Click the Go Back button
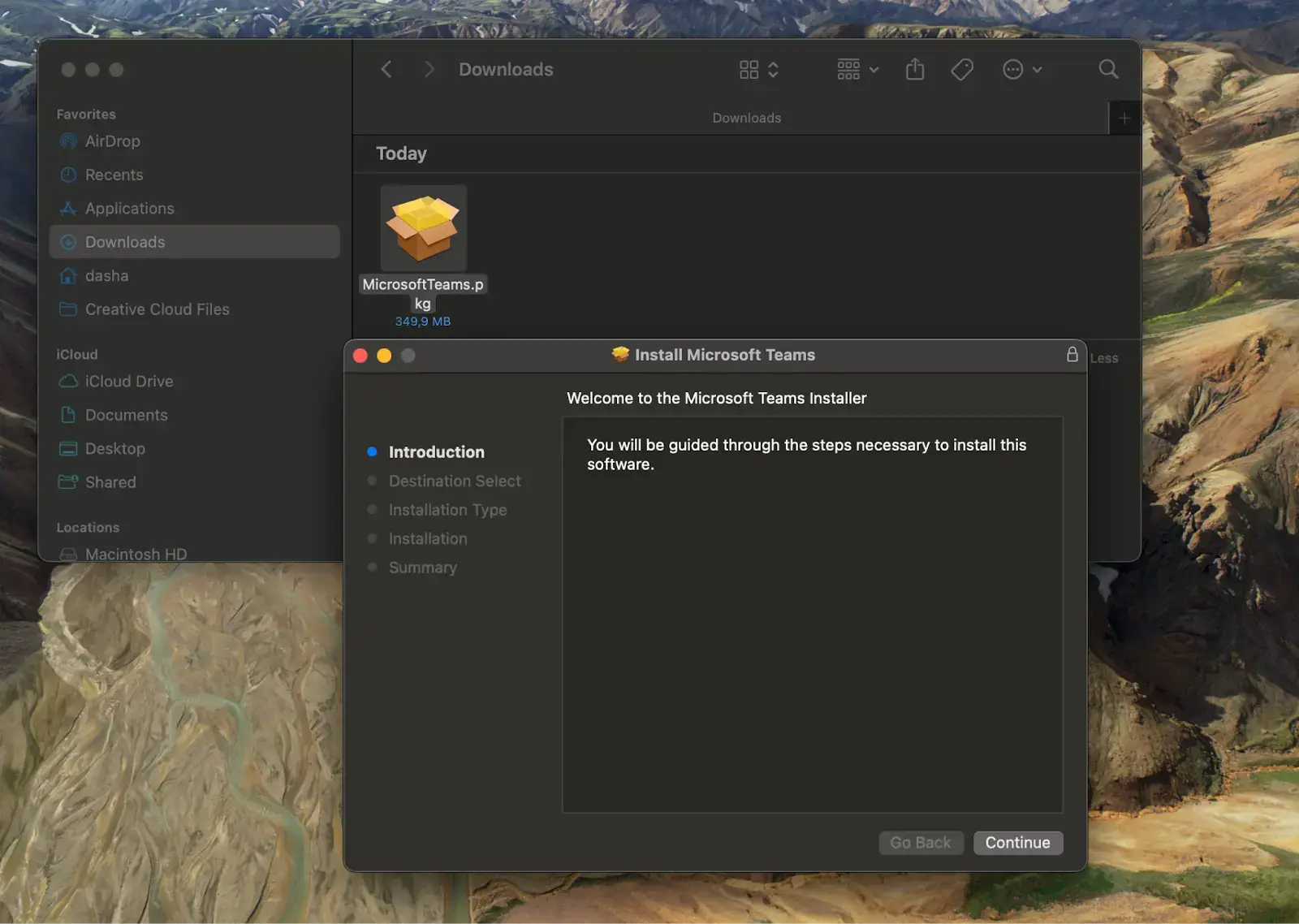This screenshot has height=924, width=1299. pos(921,843)
